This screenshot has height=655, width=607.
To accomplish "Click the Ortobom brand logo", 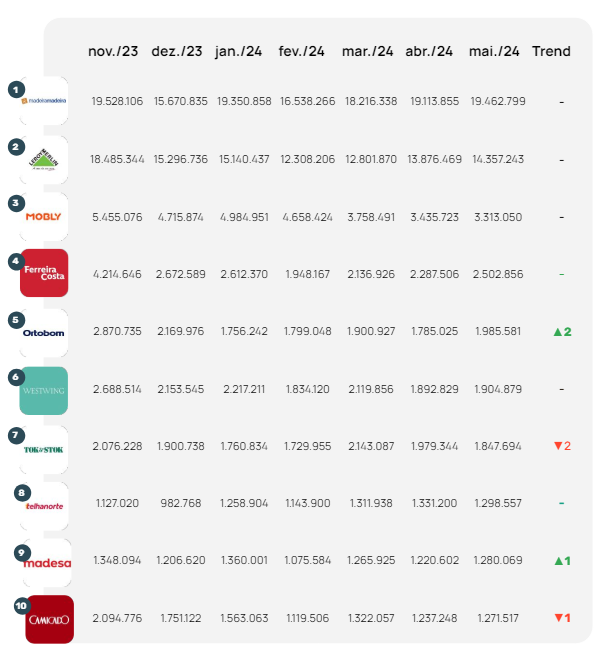I will [45, 333].
